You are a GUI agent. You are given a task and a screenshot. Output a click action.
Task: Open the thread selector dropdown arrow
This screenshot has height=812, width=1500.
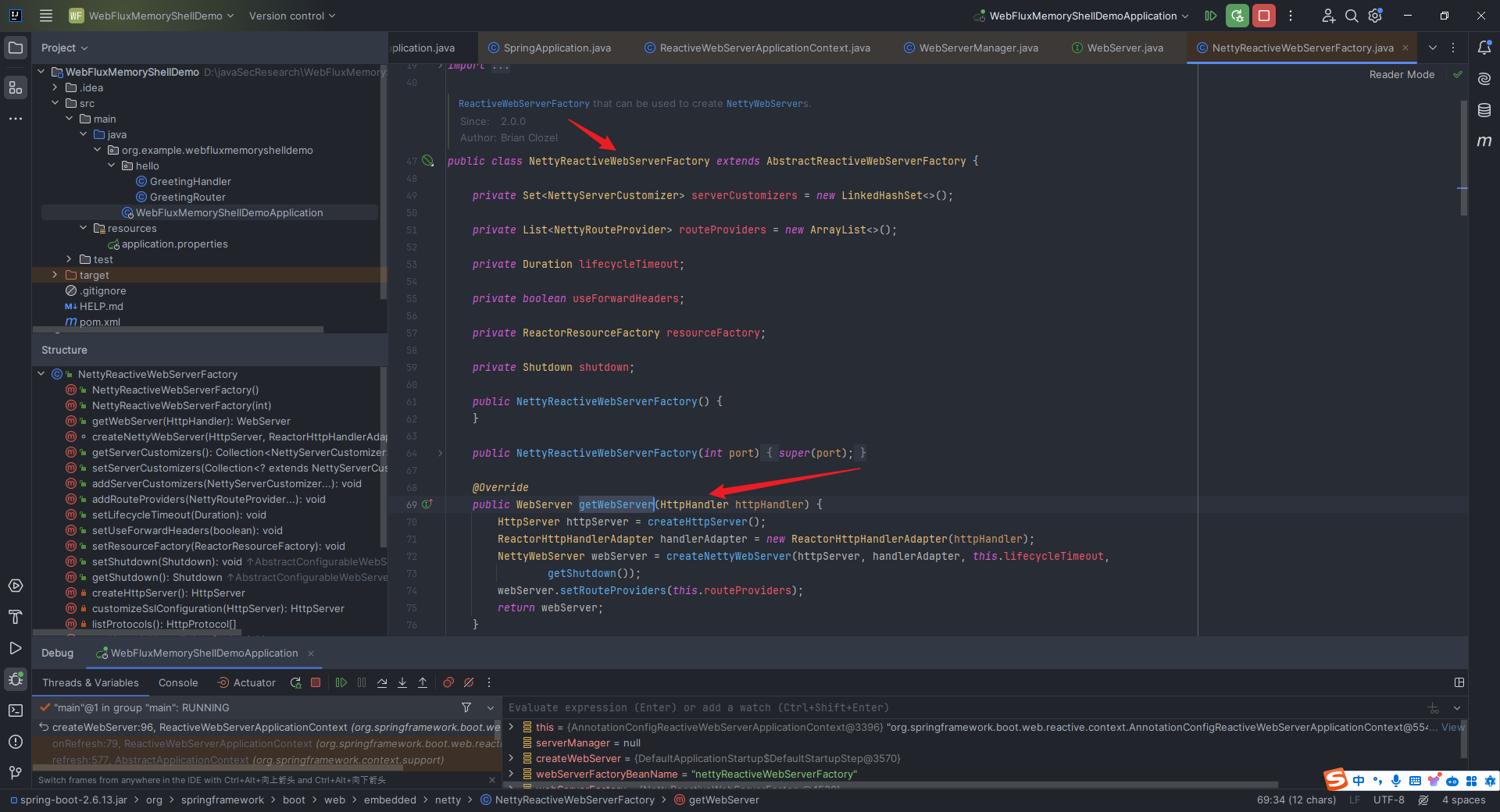[491, 707]
